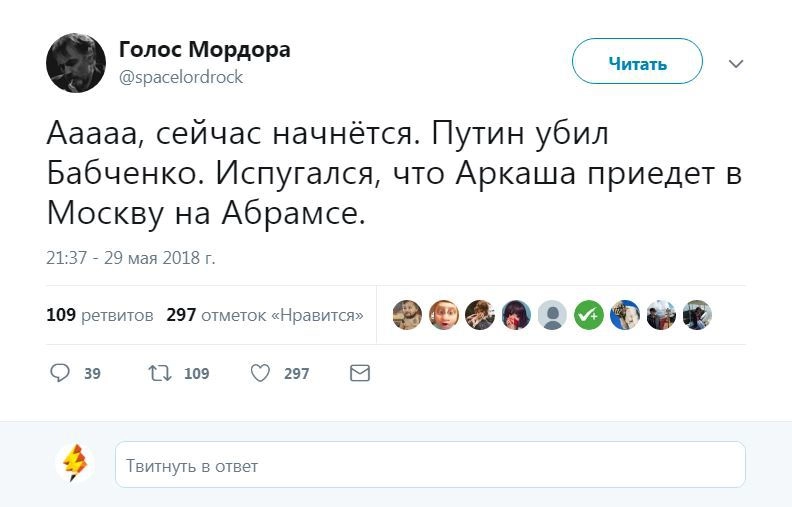
Task: Retweet this tweet via the arrows icon
Action: click(x=159, y=373)
